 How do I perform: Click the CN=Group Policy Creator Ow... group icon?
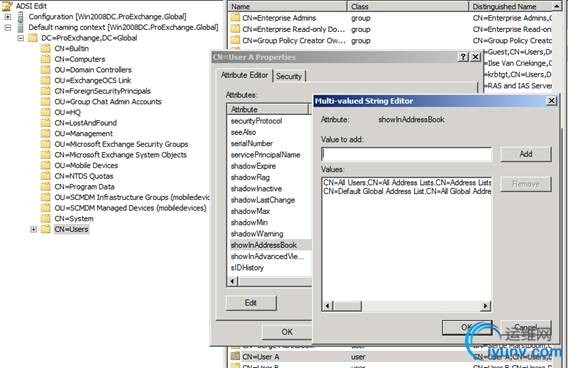click(235, 40)
